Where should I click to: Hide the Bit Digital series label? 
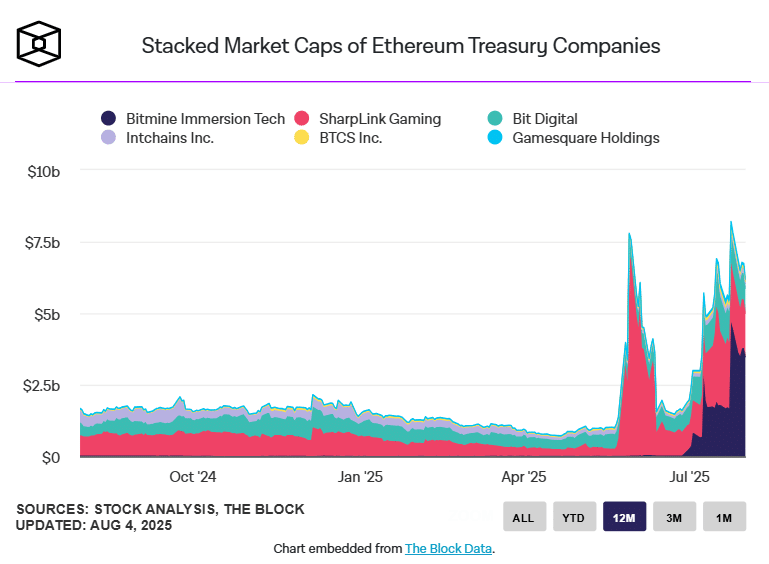click(544, 119)
